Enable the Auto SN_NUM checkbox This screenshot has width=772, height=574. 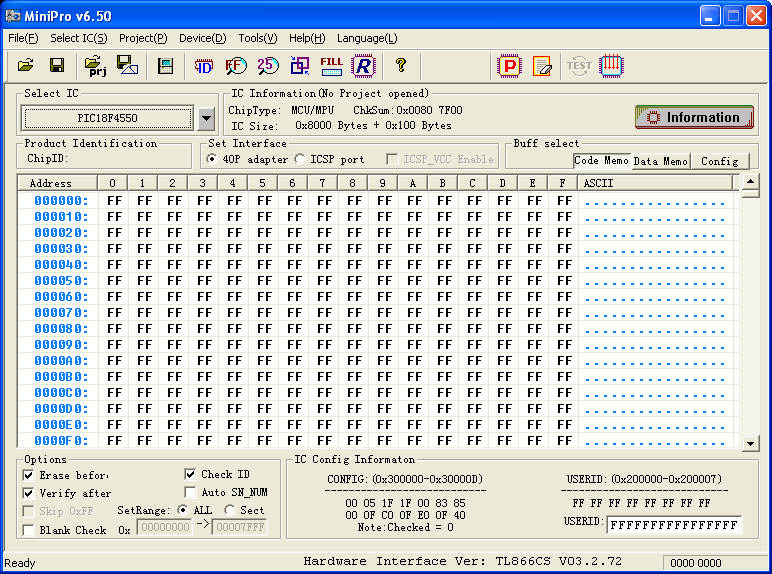(x=191, y=492)
